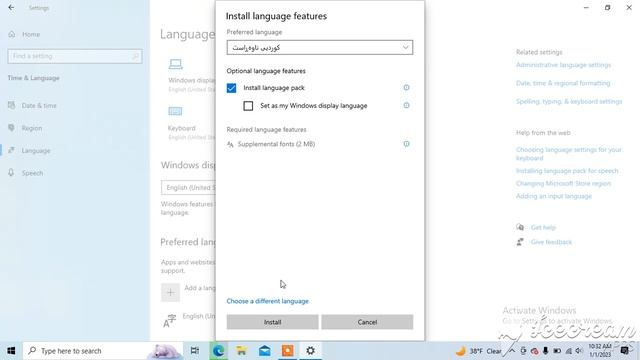Image resolution: width=640 pixels, height=360 pixels.
Task: Open Home in Settings sidebar
Action: click(31, 34)
